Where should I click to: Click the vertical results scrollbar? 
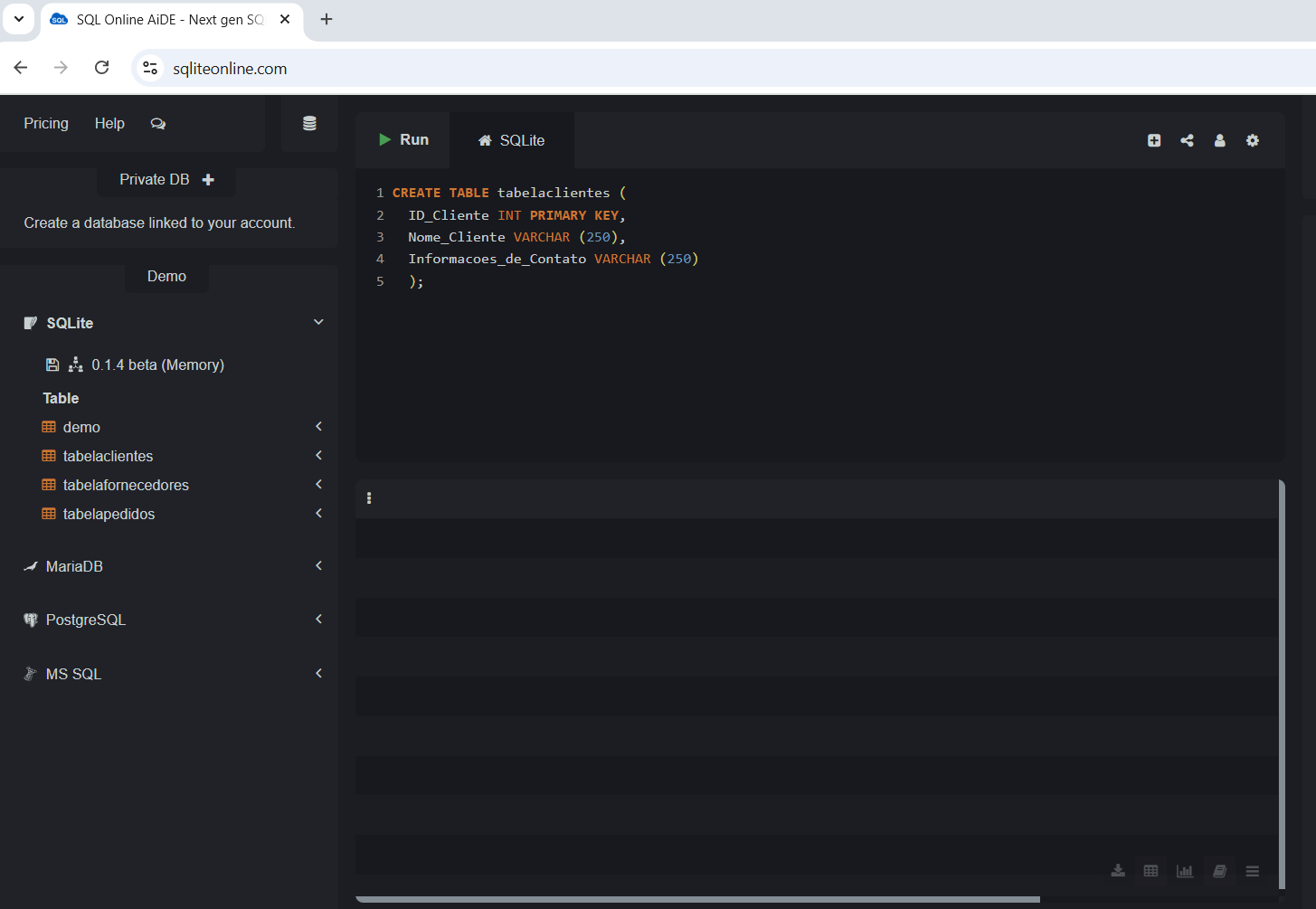coord(1282,686)
